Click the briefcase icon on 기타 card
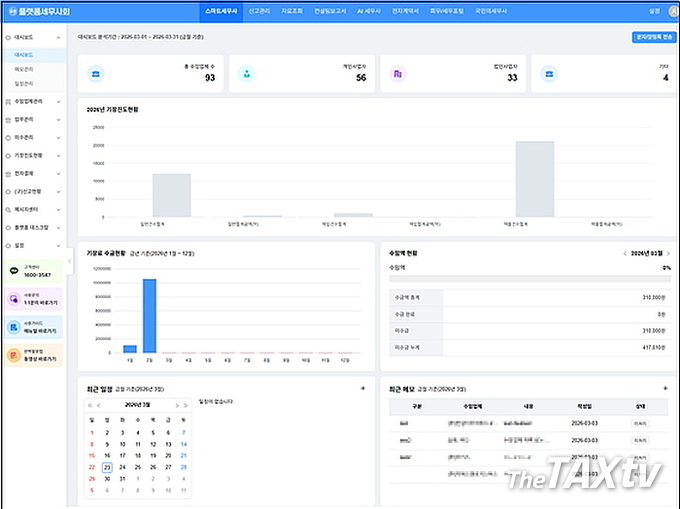The width and height of the screenshot is (680, 509). pos(549,74)
